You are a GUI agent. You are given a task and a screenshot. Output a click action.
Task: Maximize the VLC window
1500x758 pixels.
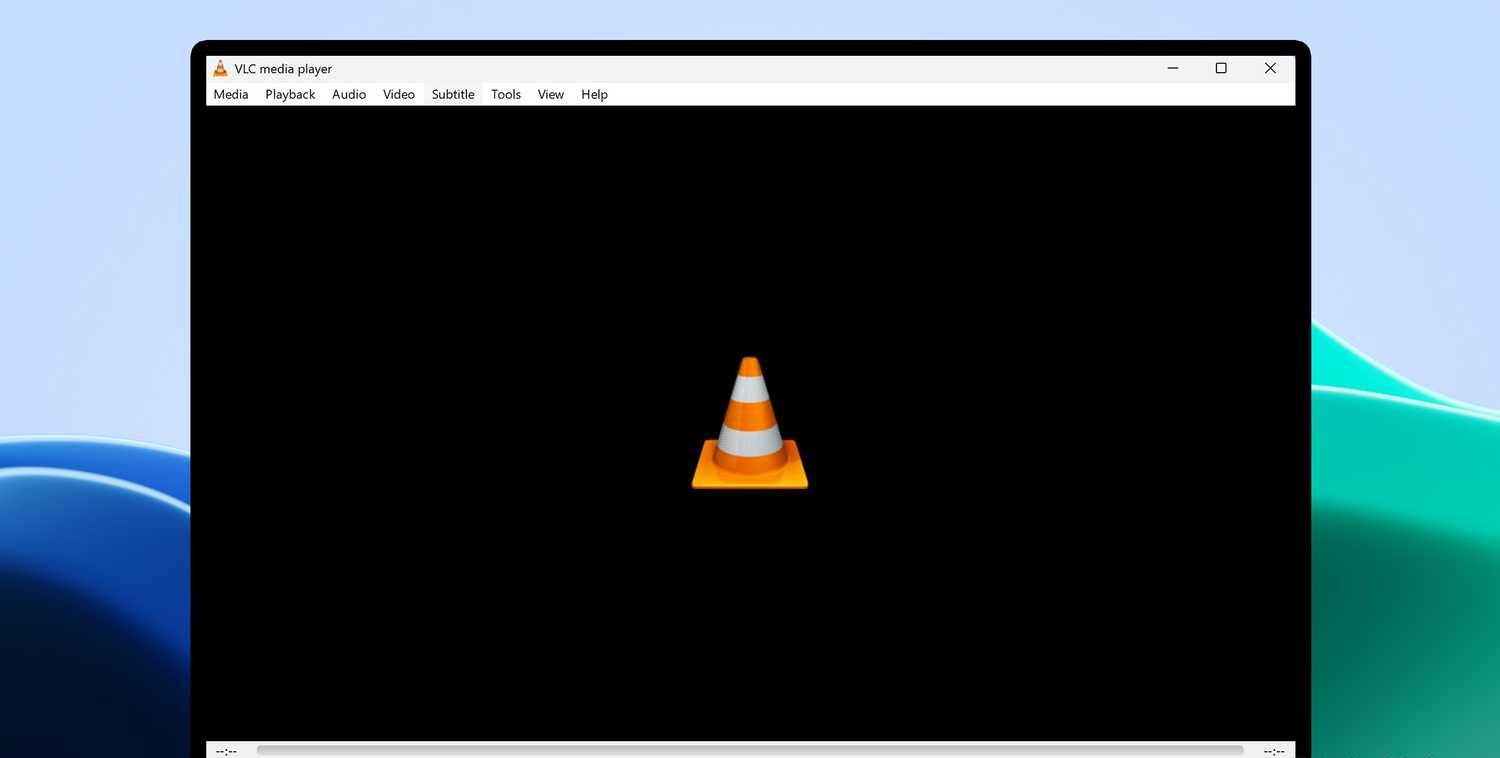click(x=1220, y=68)
